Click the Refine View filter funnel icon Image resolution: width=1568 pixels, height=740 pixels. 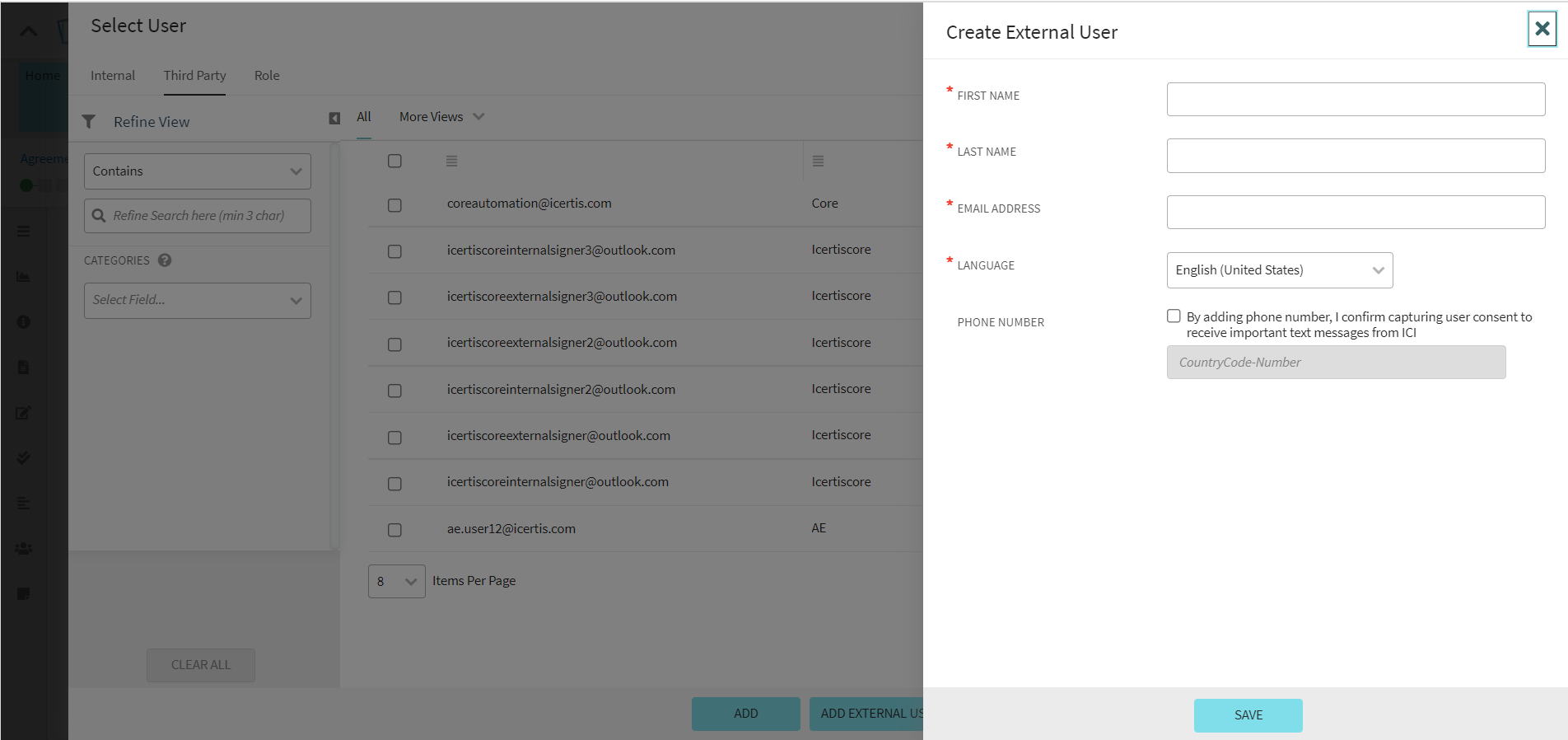coord(89,122)
